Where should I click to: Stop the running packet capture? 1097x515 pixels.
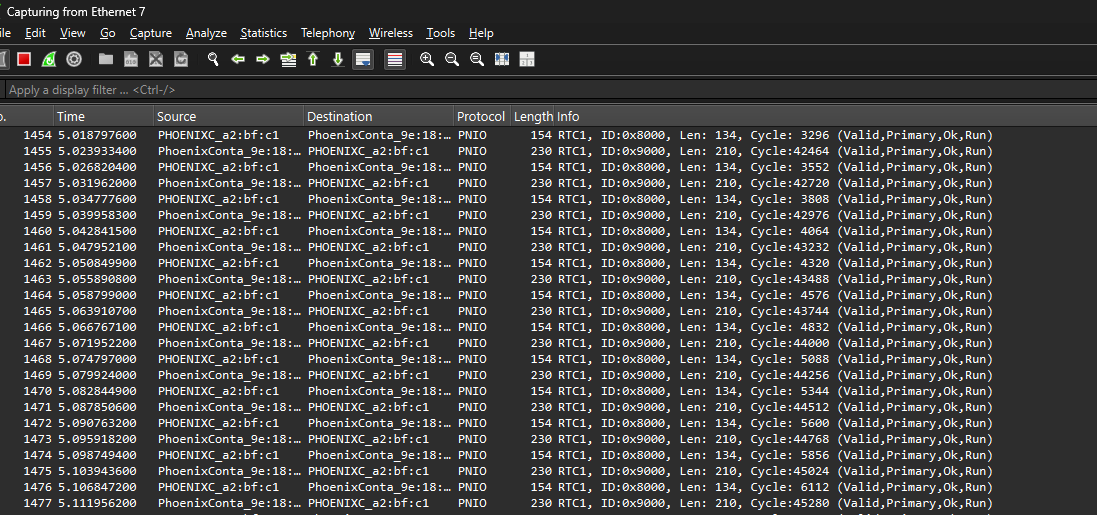coord(24,60)
